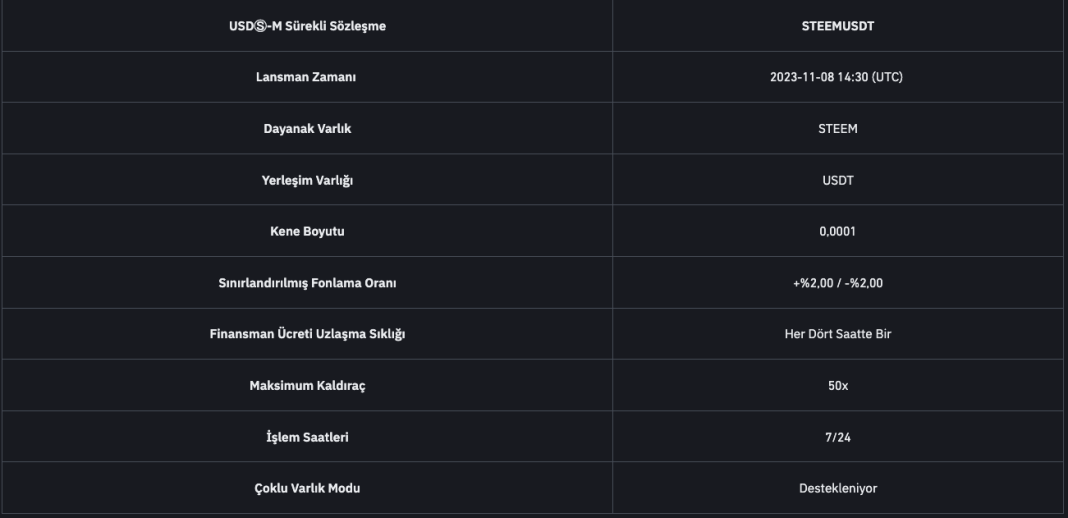Click the 'Lansman Zamanı' label
Screen dimensions: 1068x518
pos(307,77)
